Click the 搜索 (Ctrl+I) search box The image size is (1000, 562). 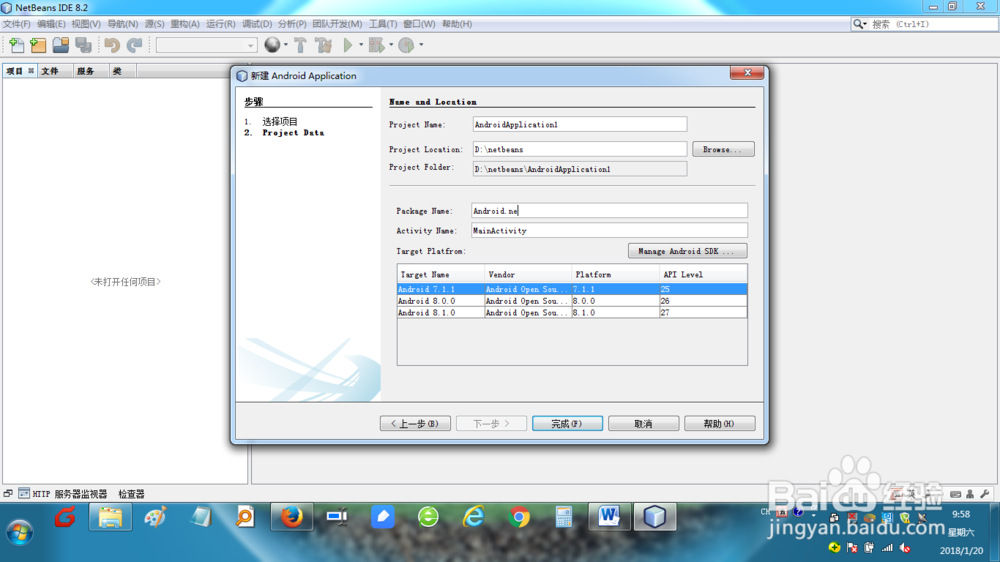(932, 24)
